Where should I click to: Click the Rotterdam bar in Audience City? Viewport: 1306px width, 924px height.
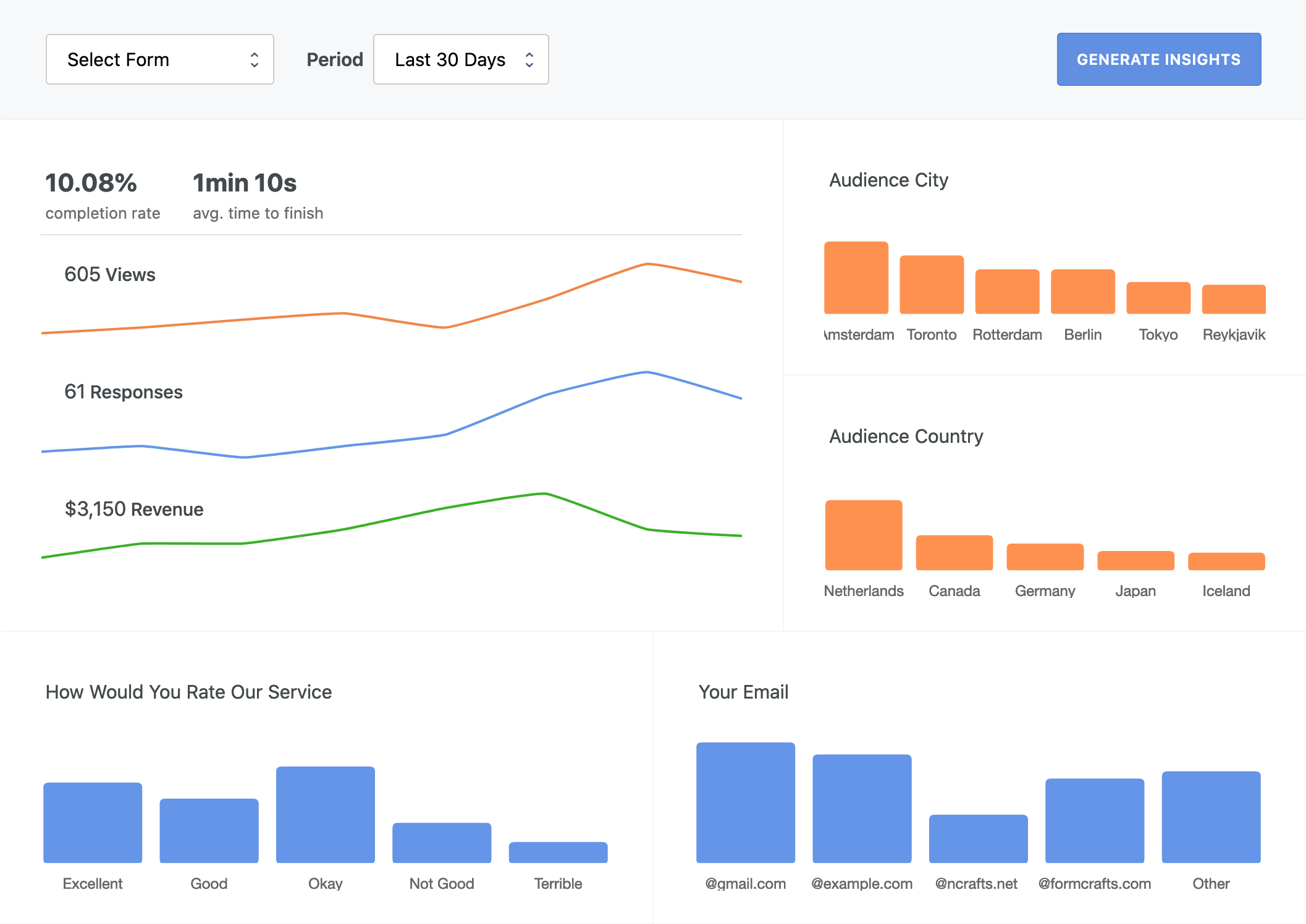(1007, 292)
